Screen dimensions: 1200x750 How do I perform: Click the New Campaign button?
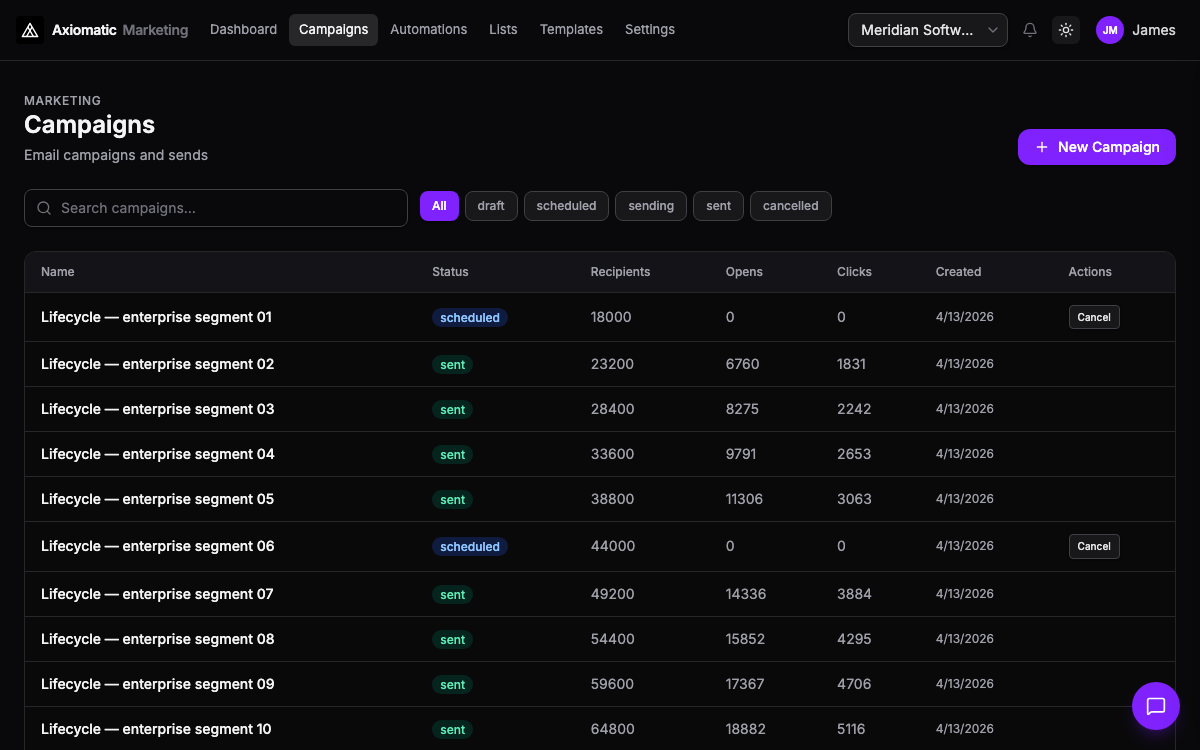click(x=1096, y=147)
